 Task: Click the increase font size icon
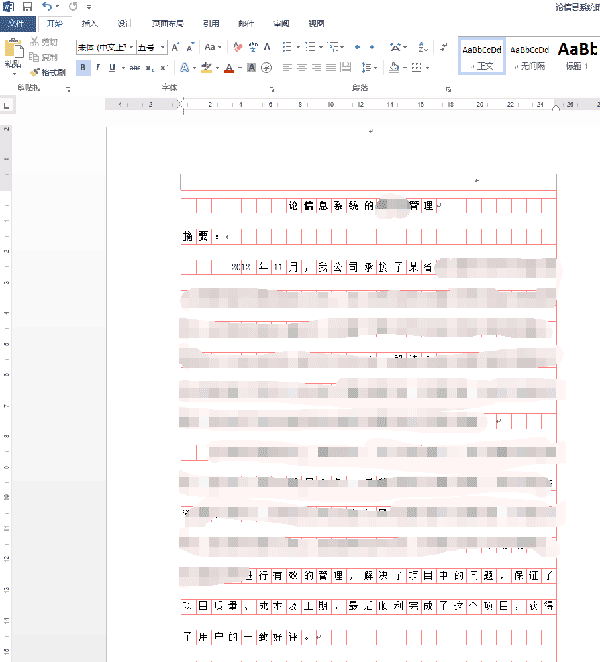175,47
